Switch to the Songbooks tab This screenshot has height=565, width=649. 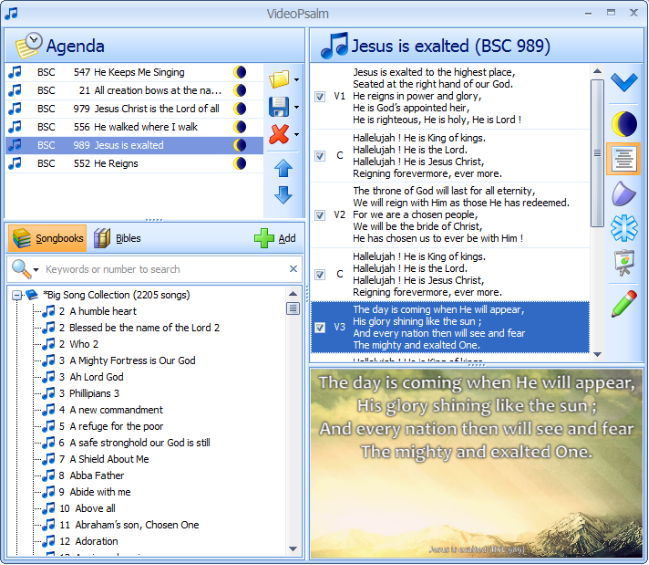coord(46,239)
